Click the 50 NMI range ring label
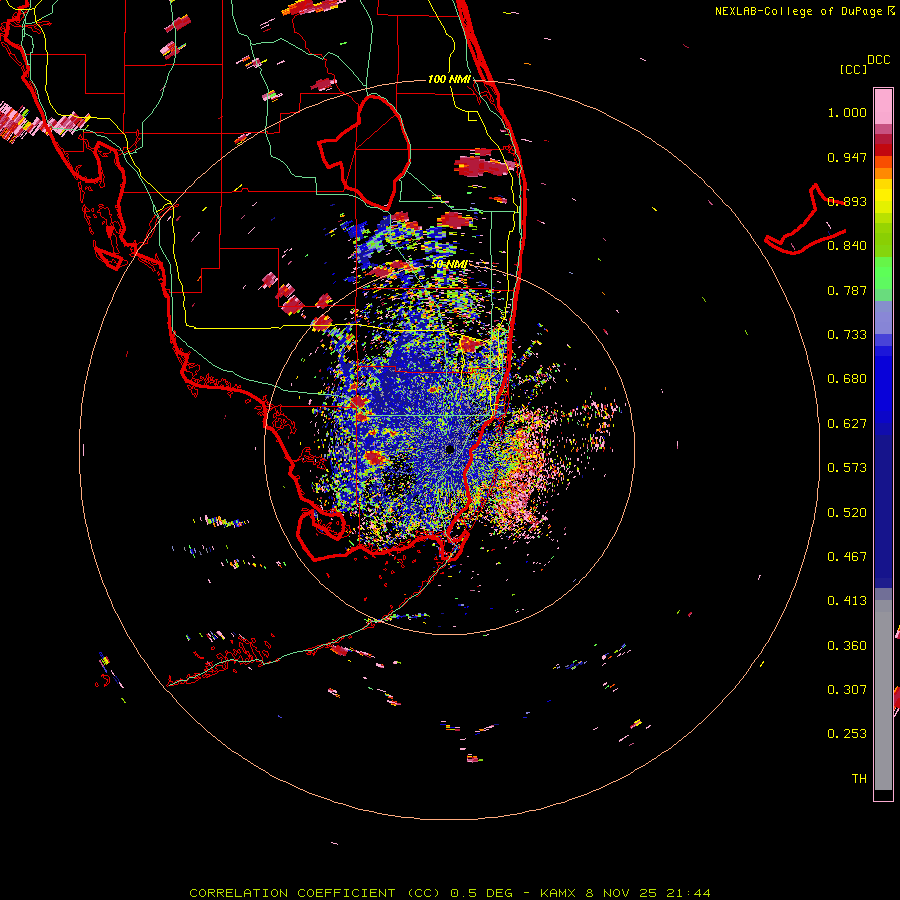Viewport: 900px width, 900px height. coord(449,265)
